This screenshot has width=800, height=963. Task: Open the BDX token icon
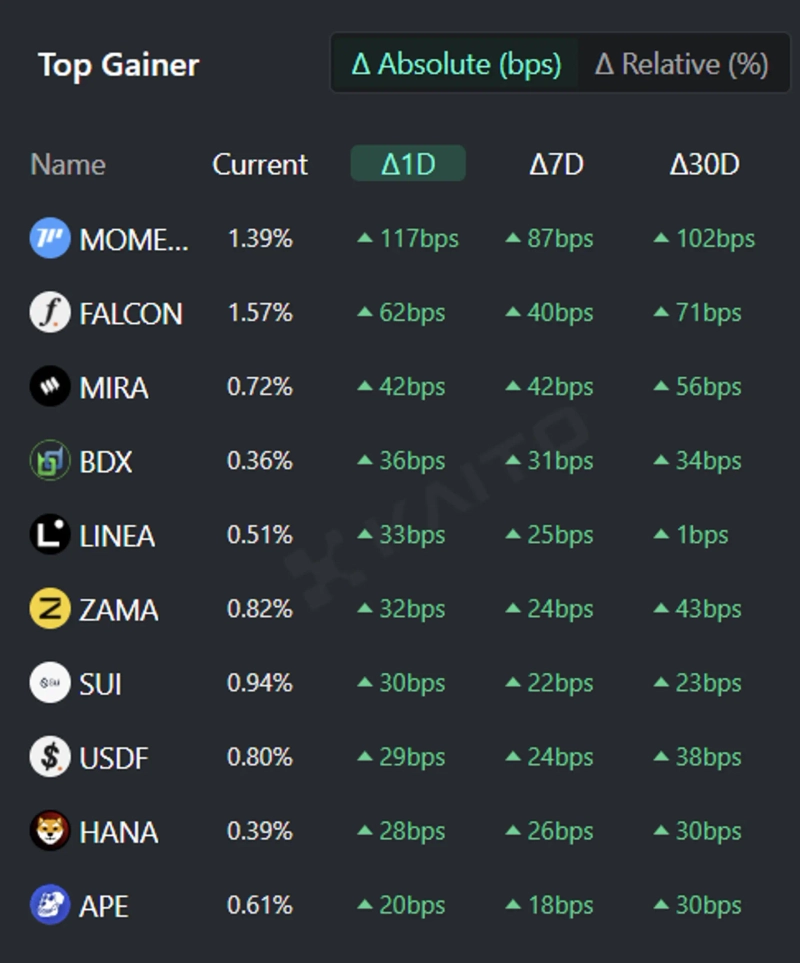click(50, 461)
